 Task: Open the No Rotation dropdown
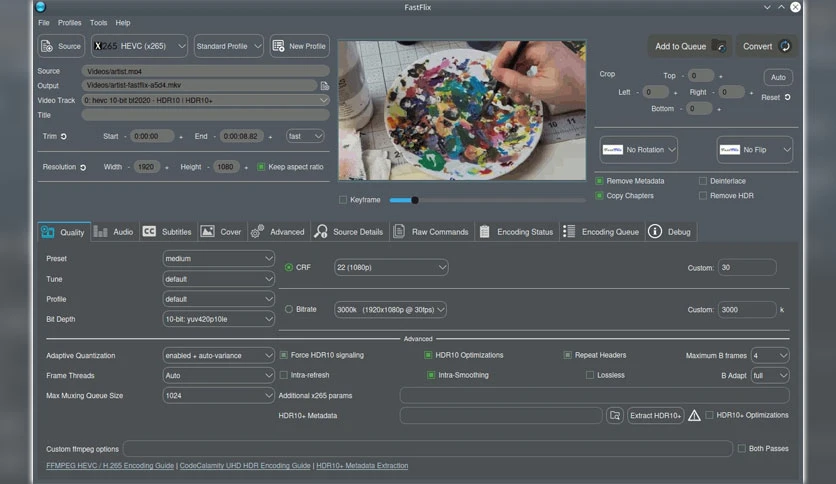pos(639,150)
